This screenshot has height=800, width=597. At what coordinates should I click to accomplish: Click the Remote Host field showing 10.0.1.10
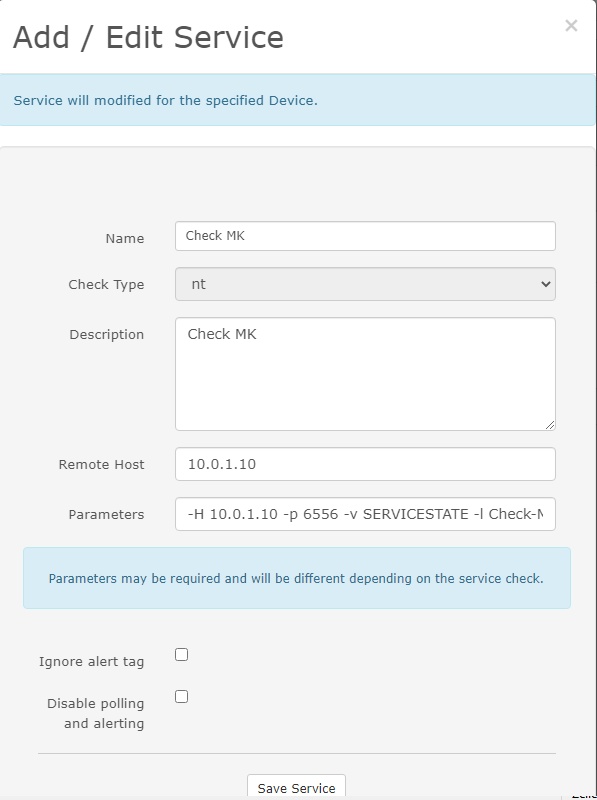365,464
